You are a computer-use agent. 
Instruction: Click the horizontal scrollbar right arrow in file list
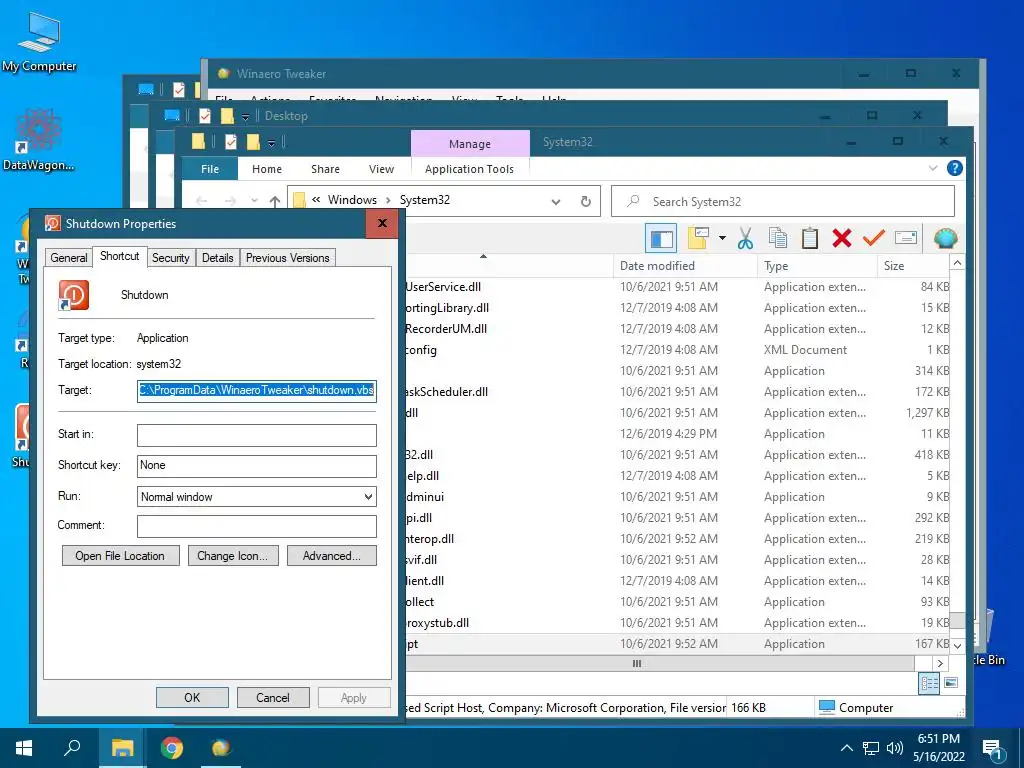pyautogui.click(x=940, y=664)
